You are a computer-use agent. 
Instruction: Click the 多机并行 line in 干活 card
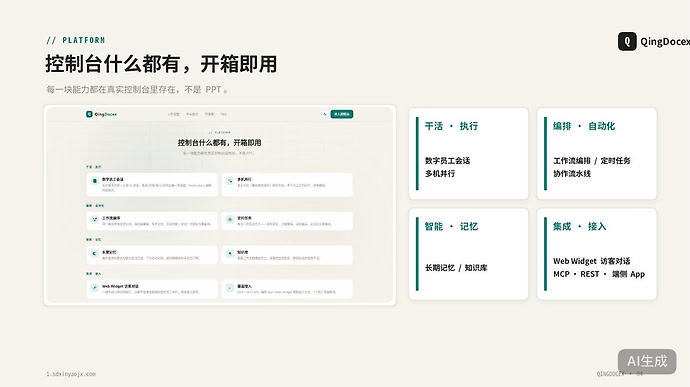pyautogui.click(x=440, y=173)
